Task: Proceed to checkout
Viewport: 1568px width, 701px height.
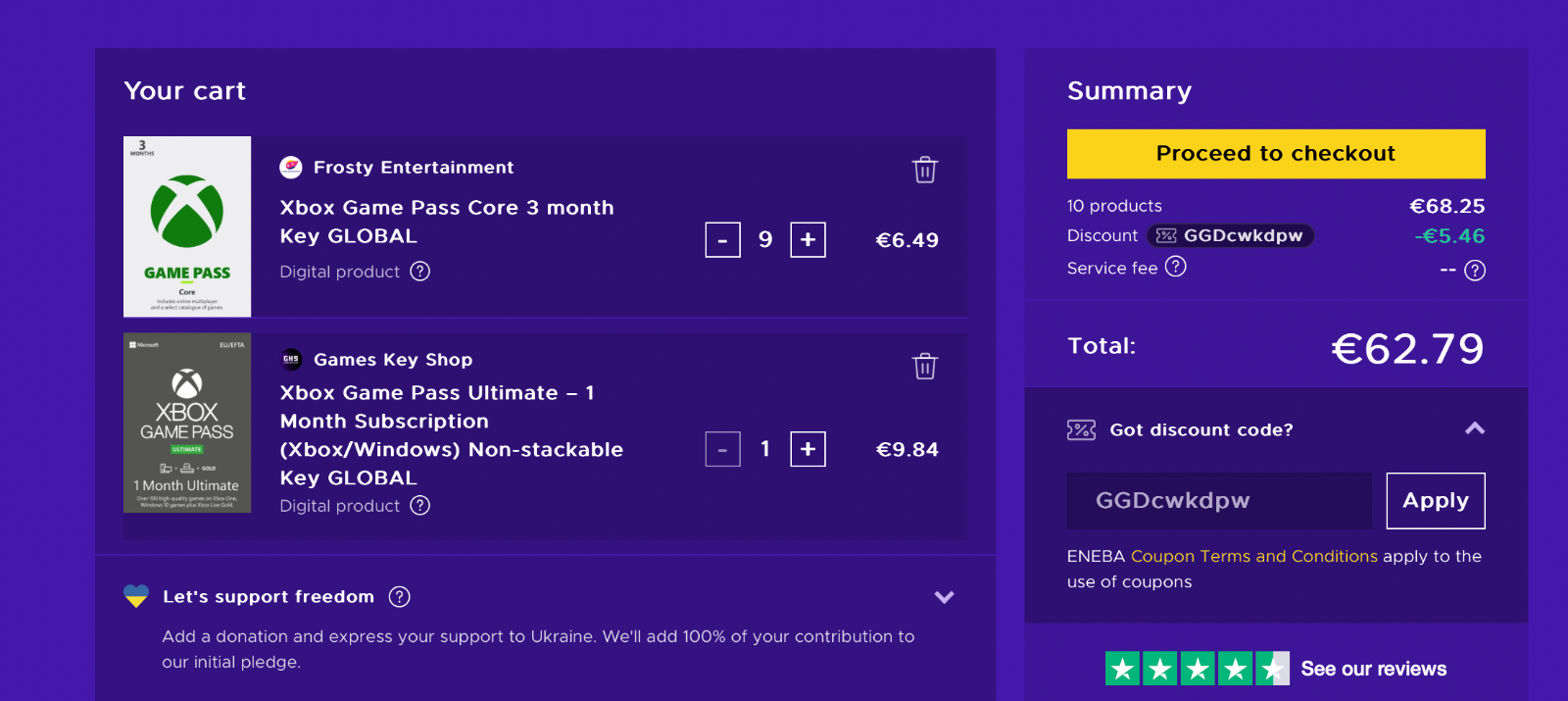Action: [x=1276, y=154]
